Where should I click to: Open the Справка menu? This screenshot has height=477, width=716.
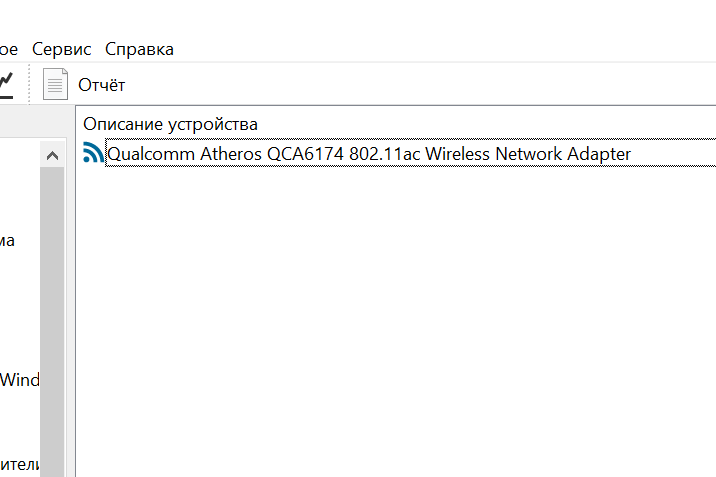[139, 49]
